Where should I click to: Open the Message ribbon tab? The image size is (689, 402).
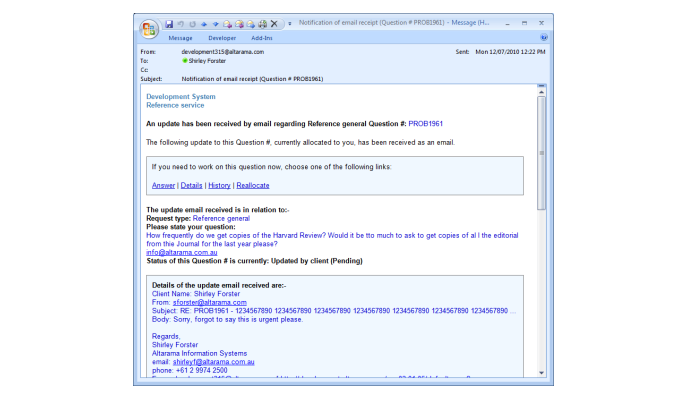(180, 38)
